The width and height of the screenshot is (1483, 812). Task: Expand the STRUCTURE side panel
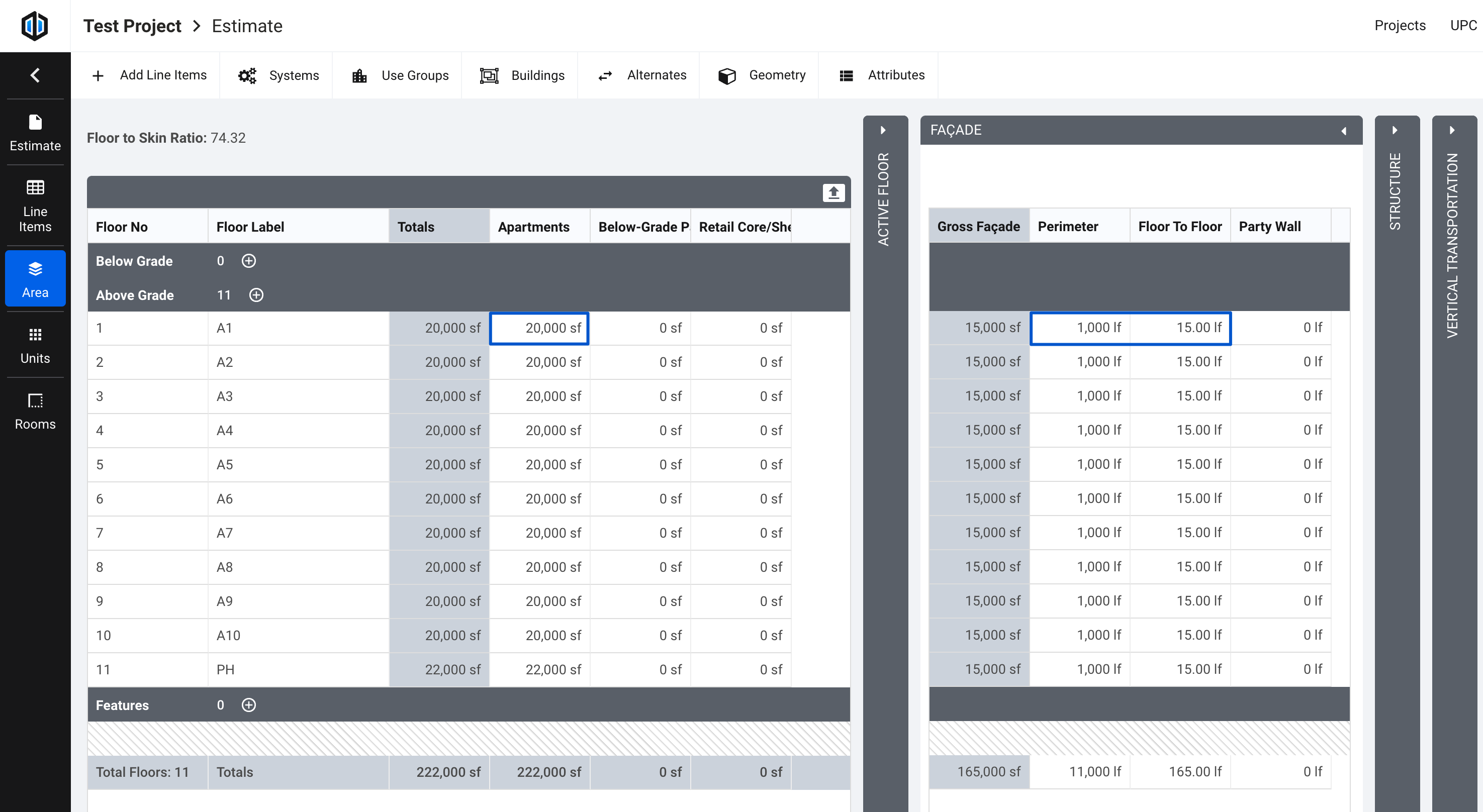click(x=1396, y=130)
